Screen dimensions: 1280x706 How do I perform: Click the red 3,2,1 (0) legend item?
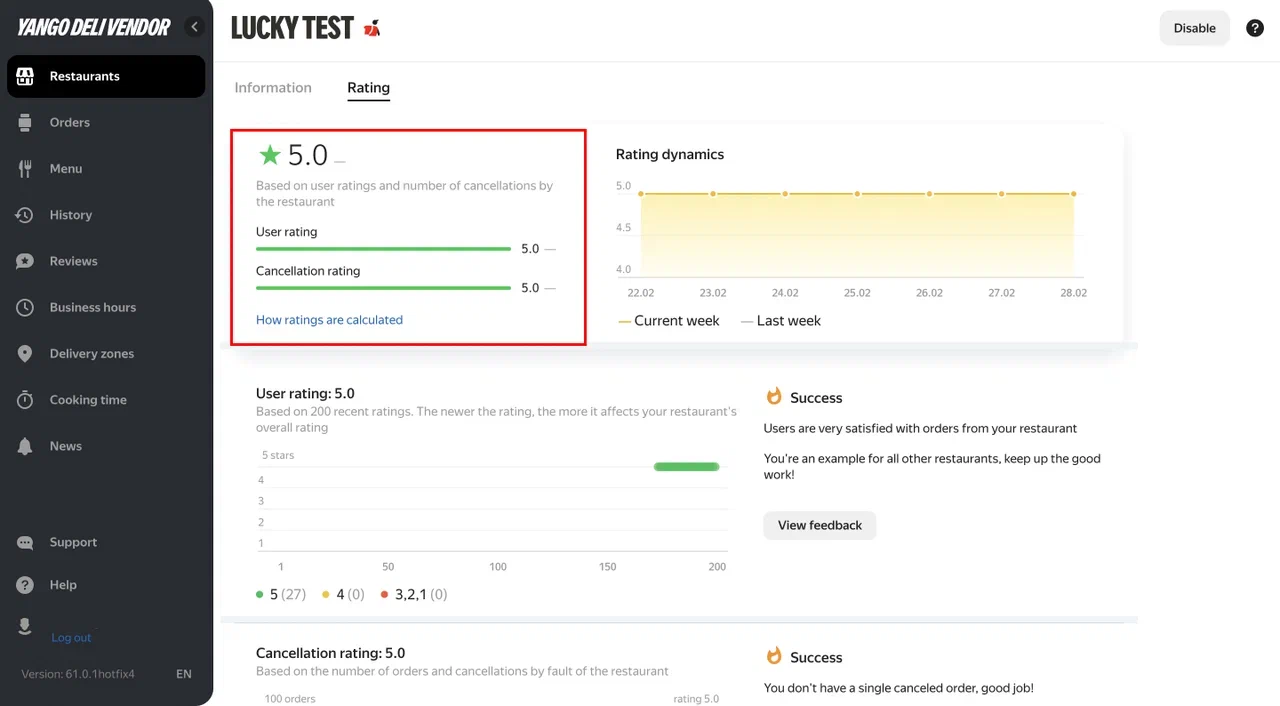pyautogui.click(x=414, y=594)
